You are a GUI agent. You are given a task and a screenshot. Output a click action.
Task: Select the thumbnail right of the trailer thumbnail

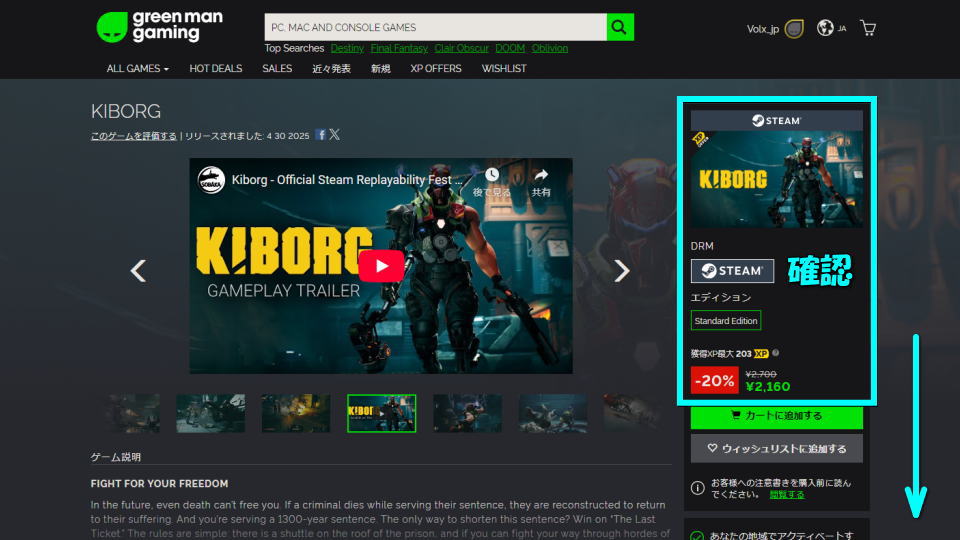[467, 413]
